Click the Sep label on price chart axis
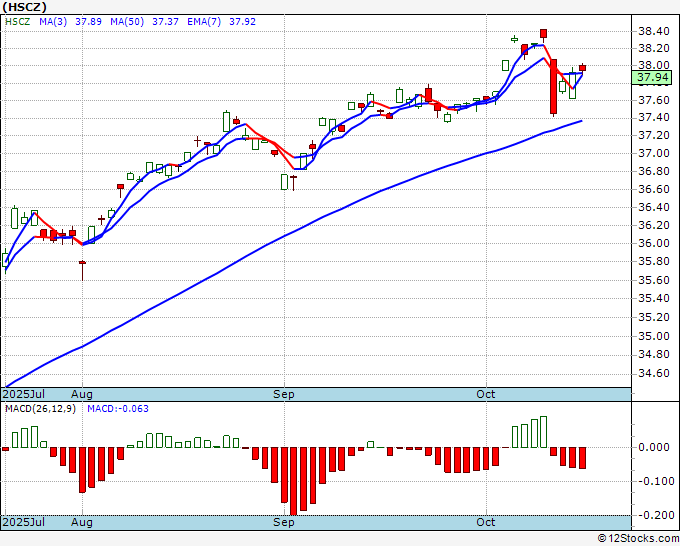 [284, 394]
